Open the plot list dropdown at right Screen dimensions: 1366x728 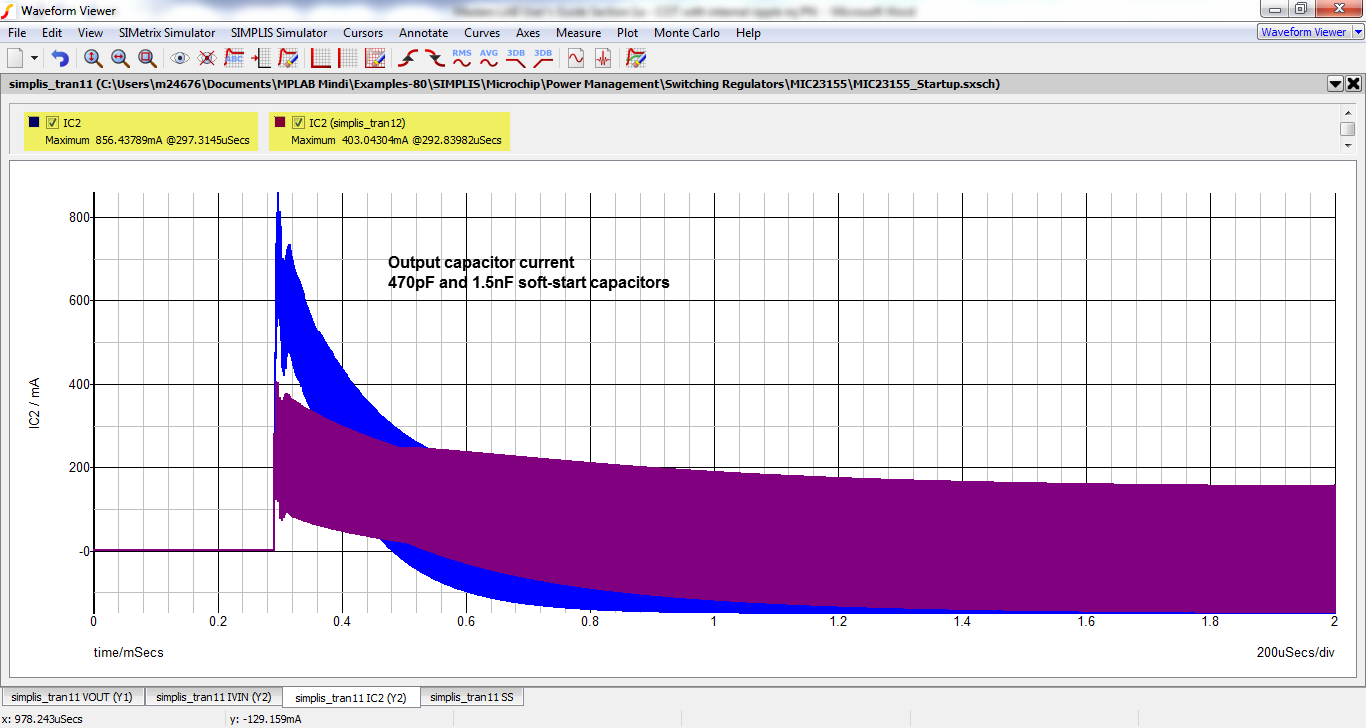(1334, 84)
